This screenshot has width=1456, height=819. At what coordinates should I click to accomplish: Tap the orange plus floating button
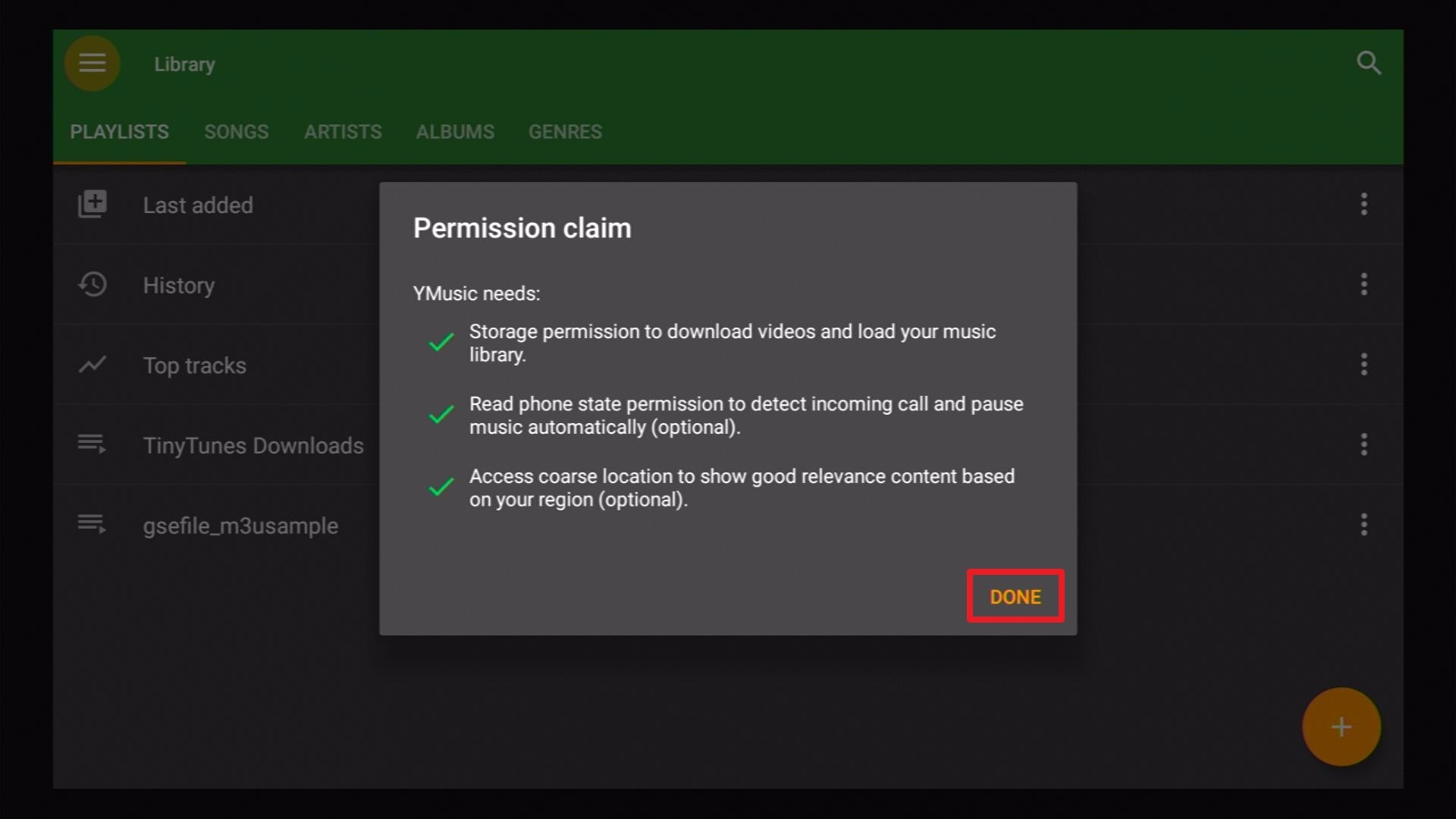coord(1341,727)
